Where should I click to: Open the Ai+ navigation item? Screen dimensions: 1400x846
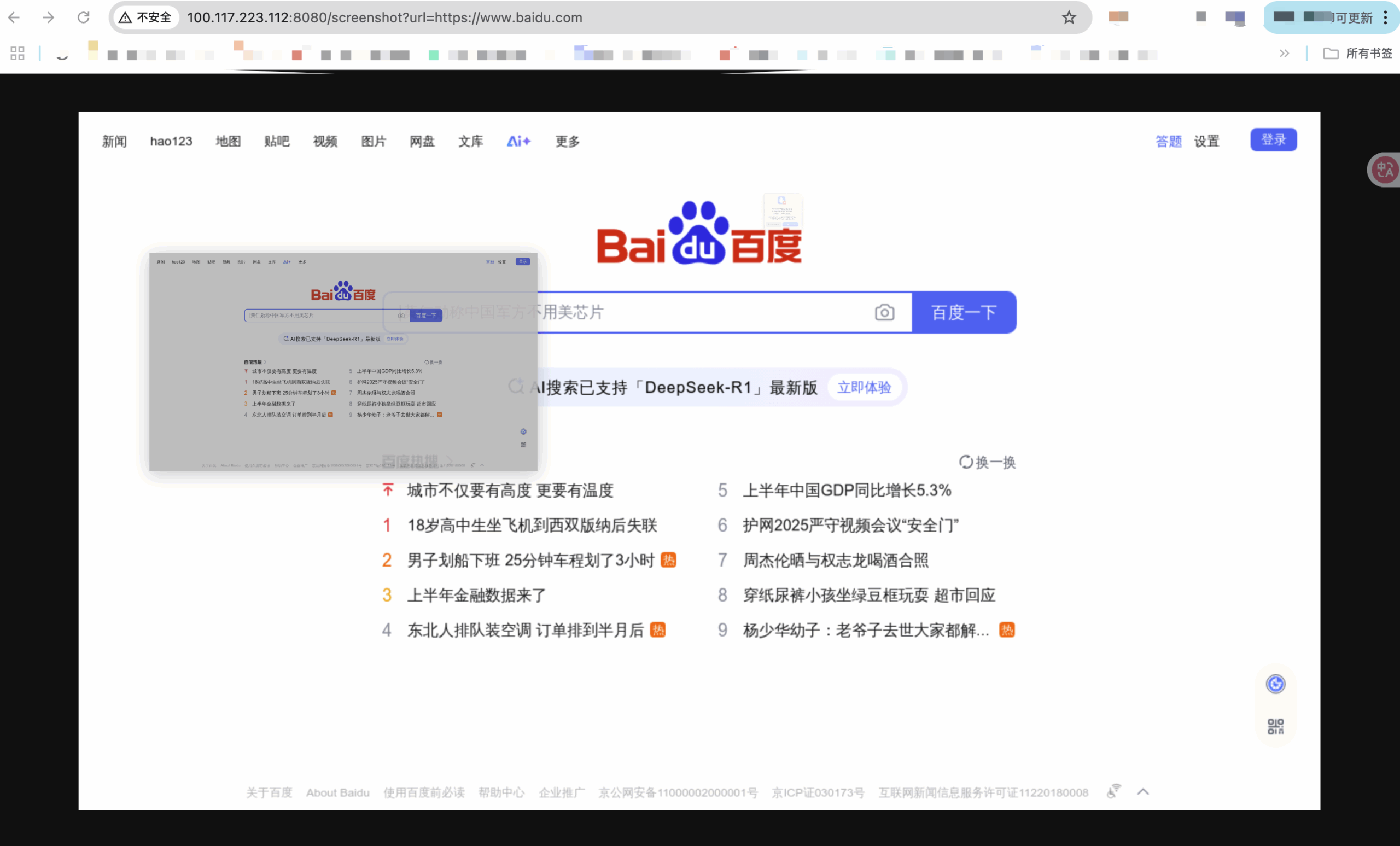518,141
